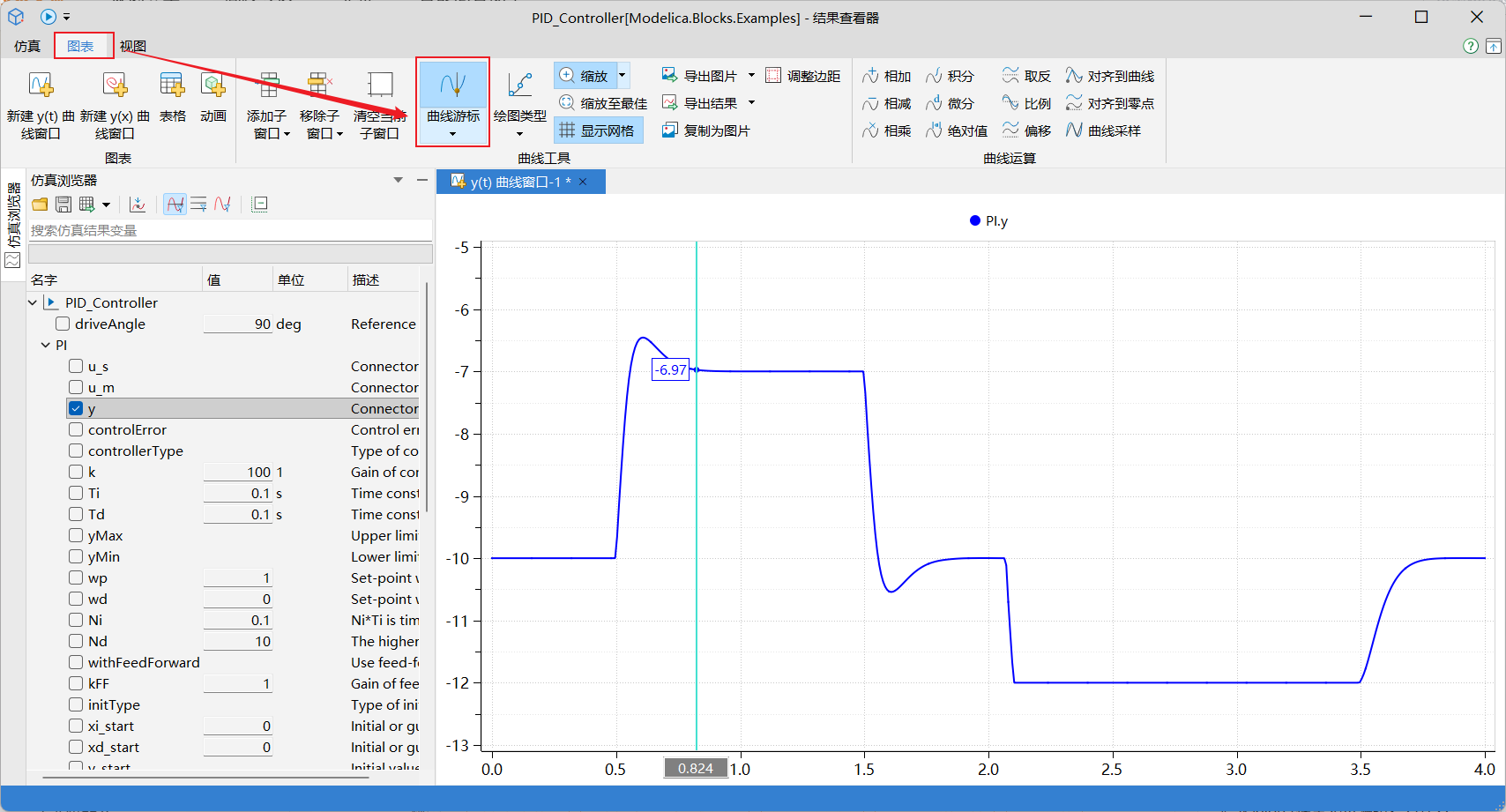Expand the 导出图片 dropdown arrow
The width and height of the screenshot is (1506, 812).
751,76
